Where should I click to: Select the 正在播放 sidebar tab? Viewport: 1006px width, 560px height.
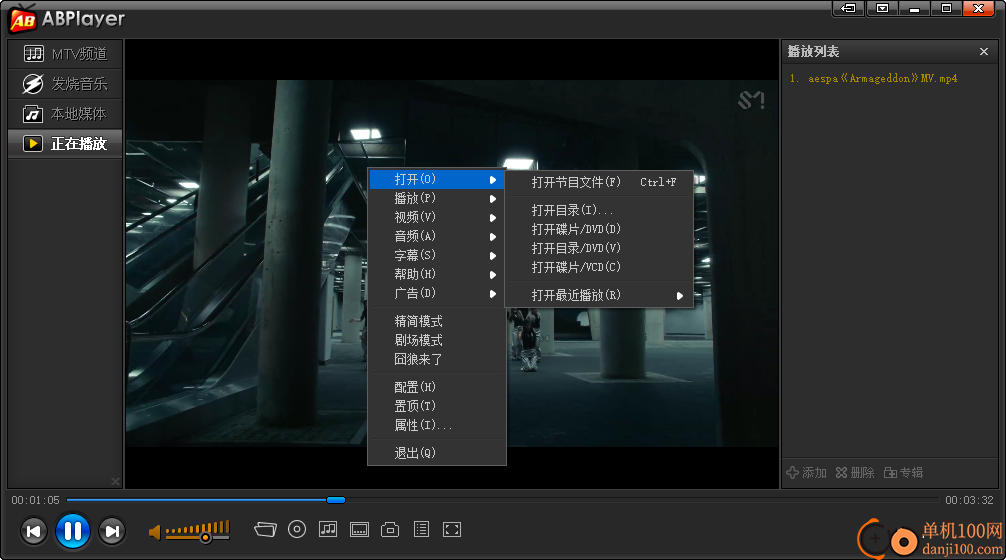(65, 143)
